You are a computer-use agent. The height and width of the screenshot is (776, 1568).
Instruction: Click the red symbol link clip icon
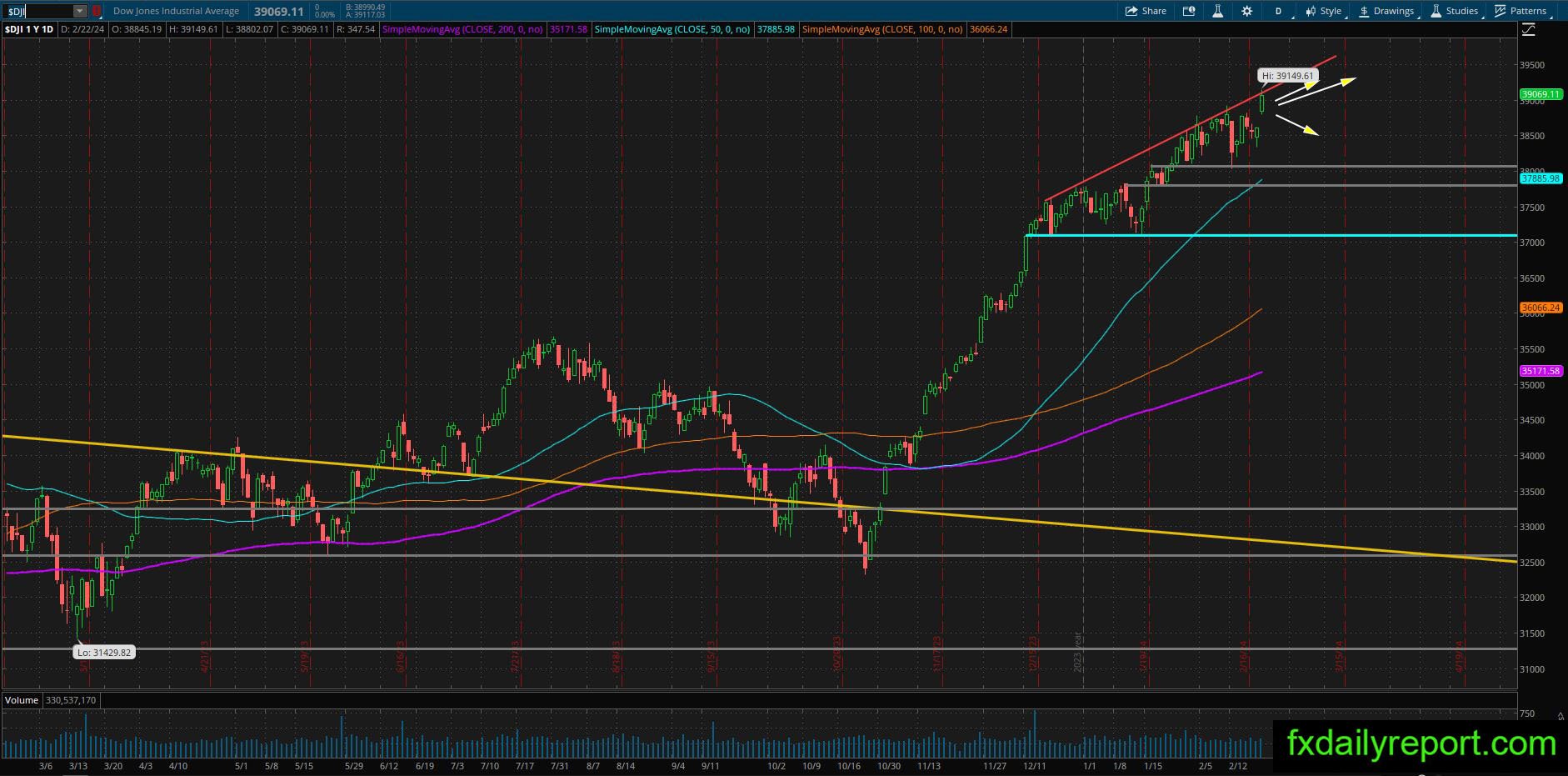tap(97, 11)
